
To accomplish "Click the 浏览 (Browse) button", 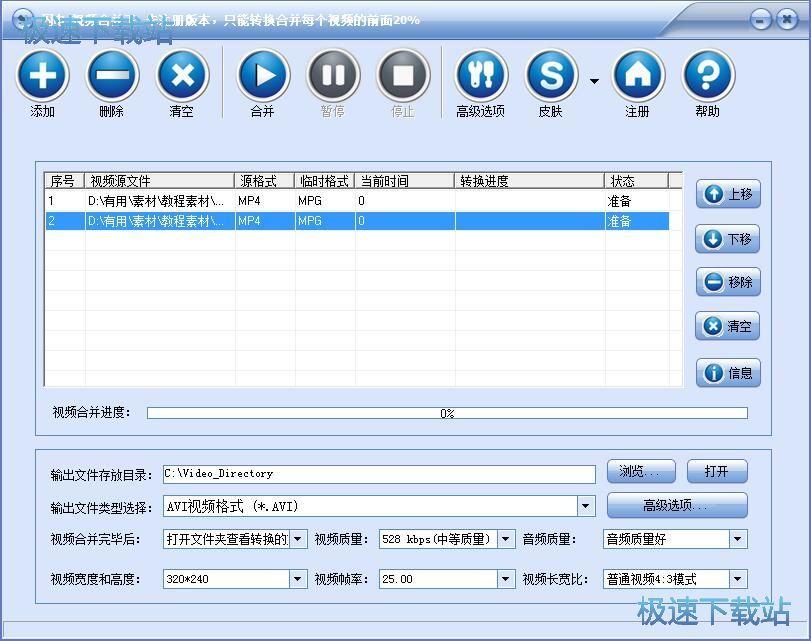I will click(641, 472).
